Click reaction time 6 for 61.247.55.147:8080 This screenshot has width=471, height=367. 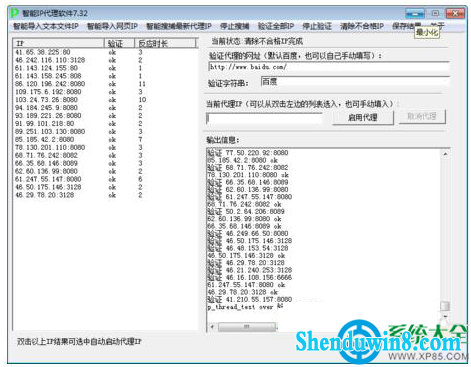[140, 179]
